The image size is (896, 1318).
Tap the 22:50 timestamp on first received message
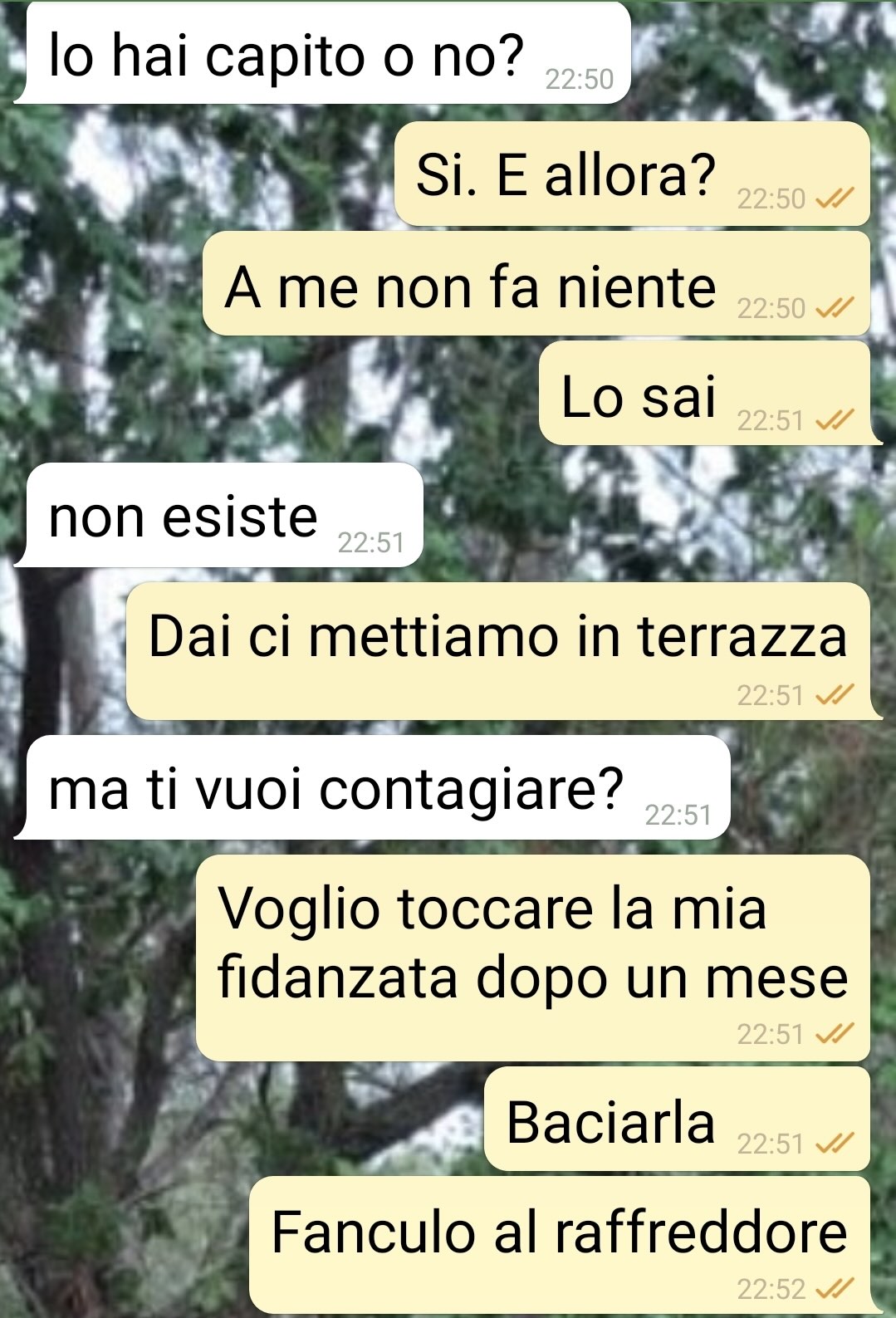(579, 79)
